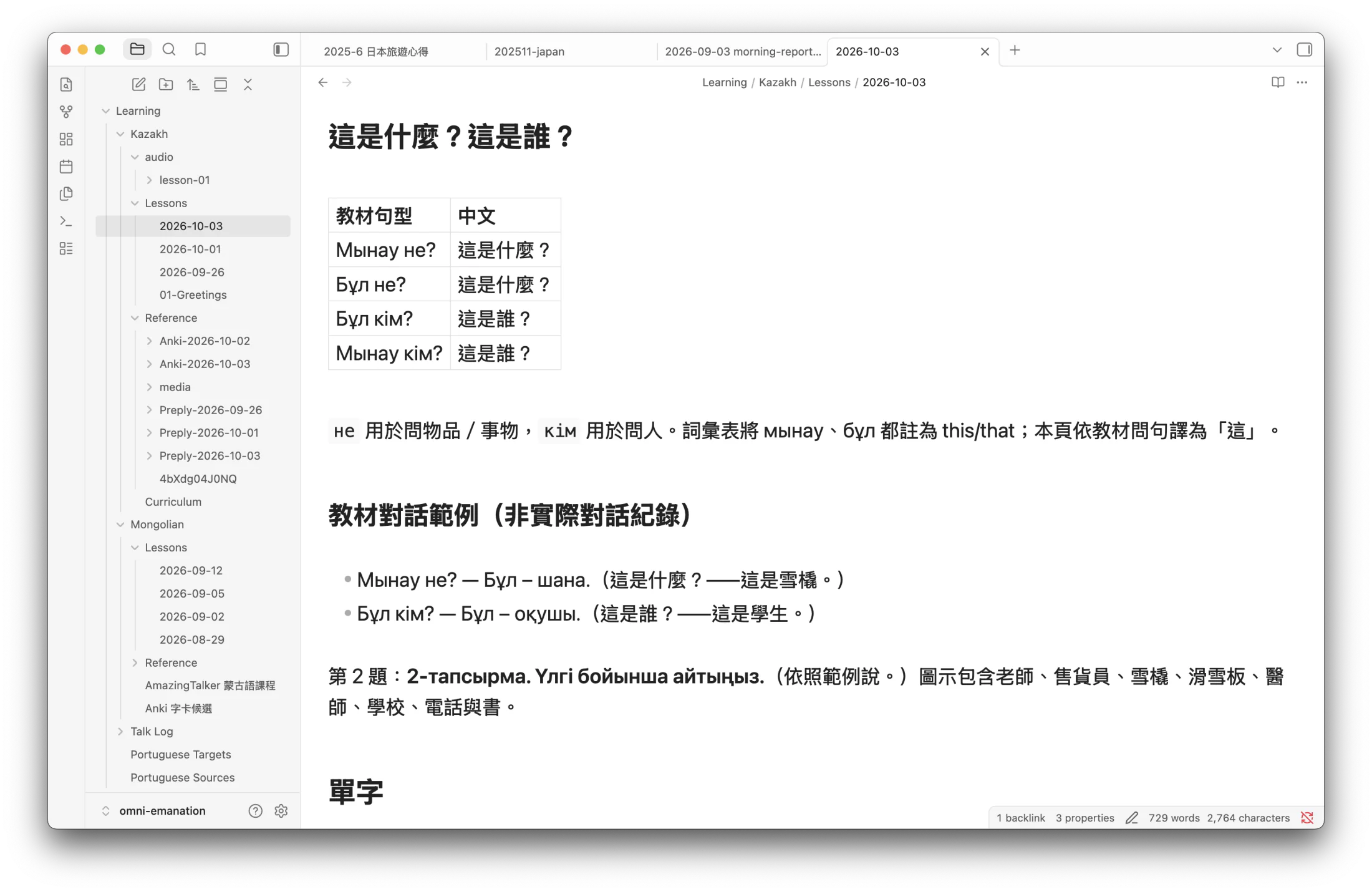
Task: Click bottom ribbon list-style icon
Action: pyautogui.click(x=66, y=249)
